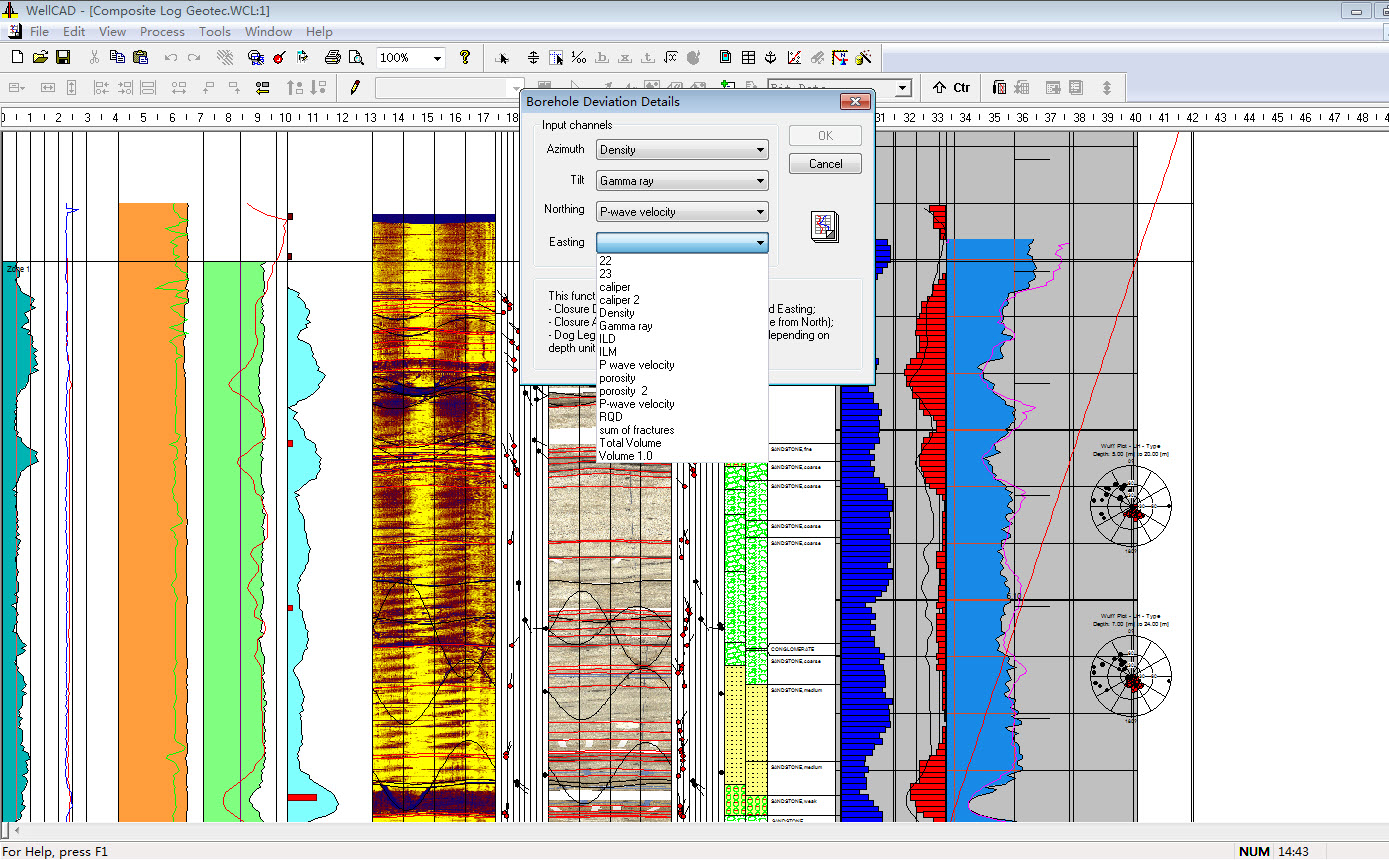Image resolution: width=1389 pixels, height=860 pixels.
Task: Close the Borehole Deviation Details dialog
Action: pyautogui.click(x=854, y=102)
